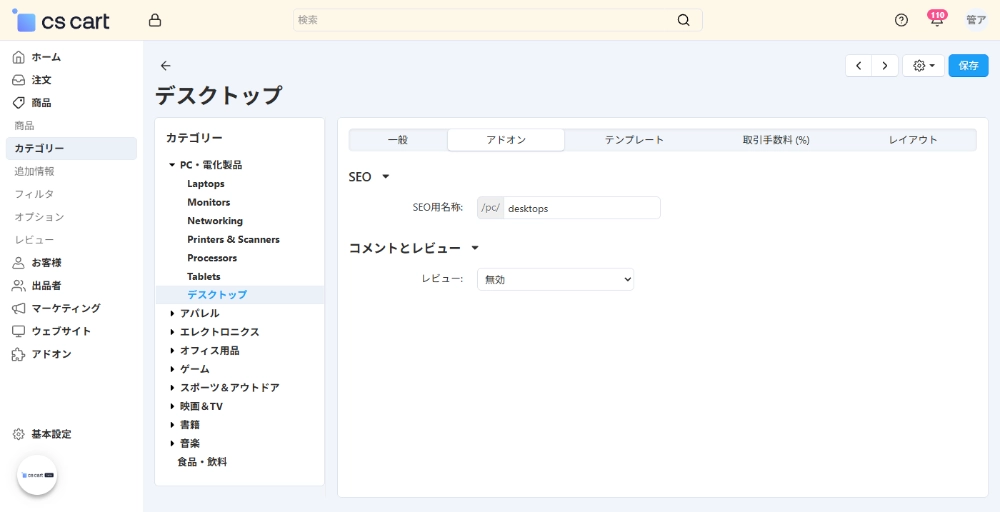This screenshot has height=512, width=1000.
Task: Go to next category with right chevron
Action: coord(884,66)
